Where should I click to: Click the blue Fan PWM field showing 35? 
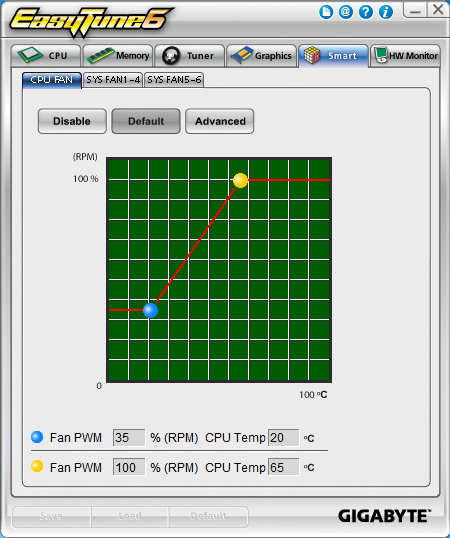pos(129,438)
